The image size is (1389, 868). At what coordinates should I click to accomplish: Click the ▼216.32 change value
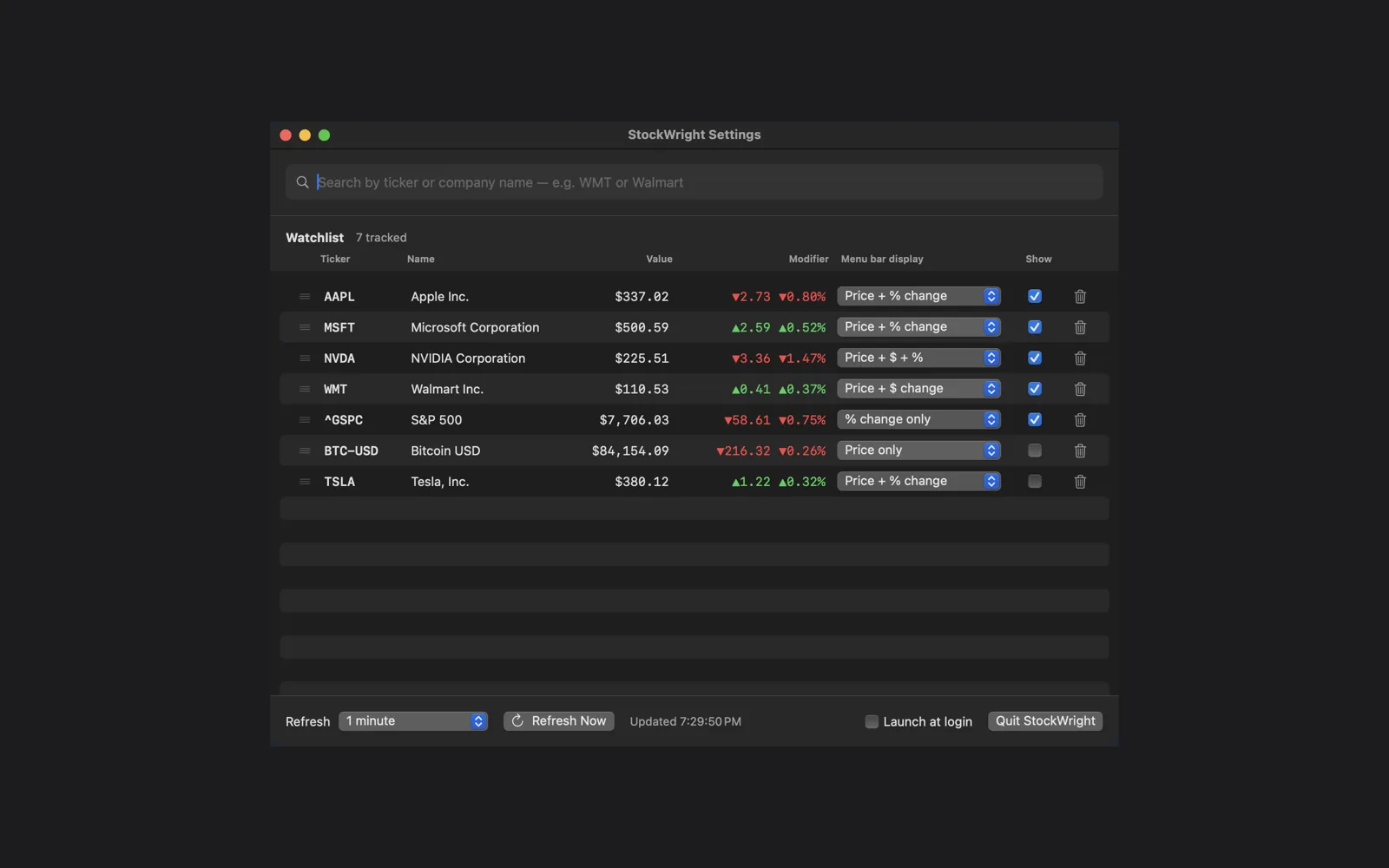[743, 450]
